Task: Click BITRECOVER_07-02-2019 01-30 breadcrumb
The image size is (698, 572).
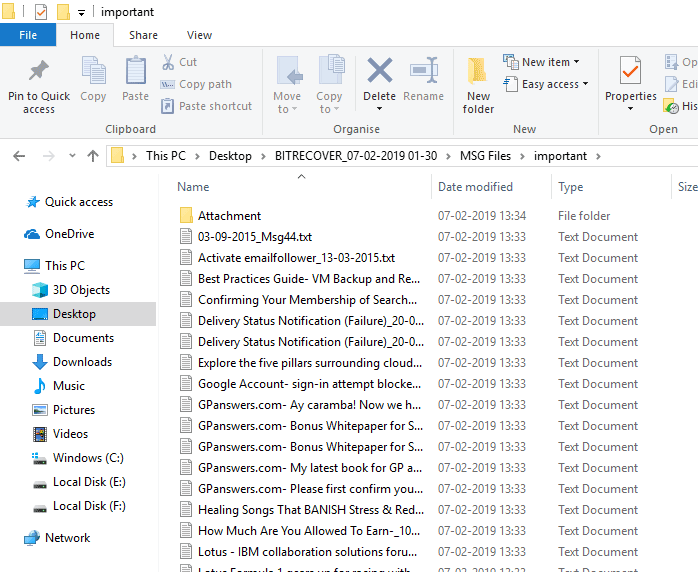Action: pos(356,156)
